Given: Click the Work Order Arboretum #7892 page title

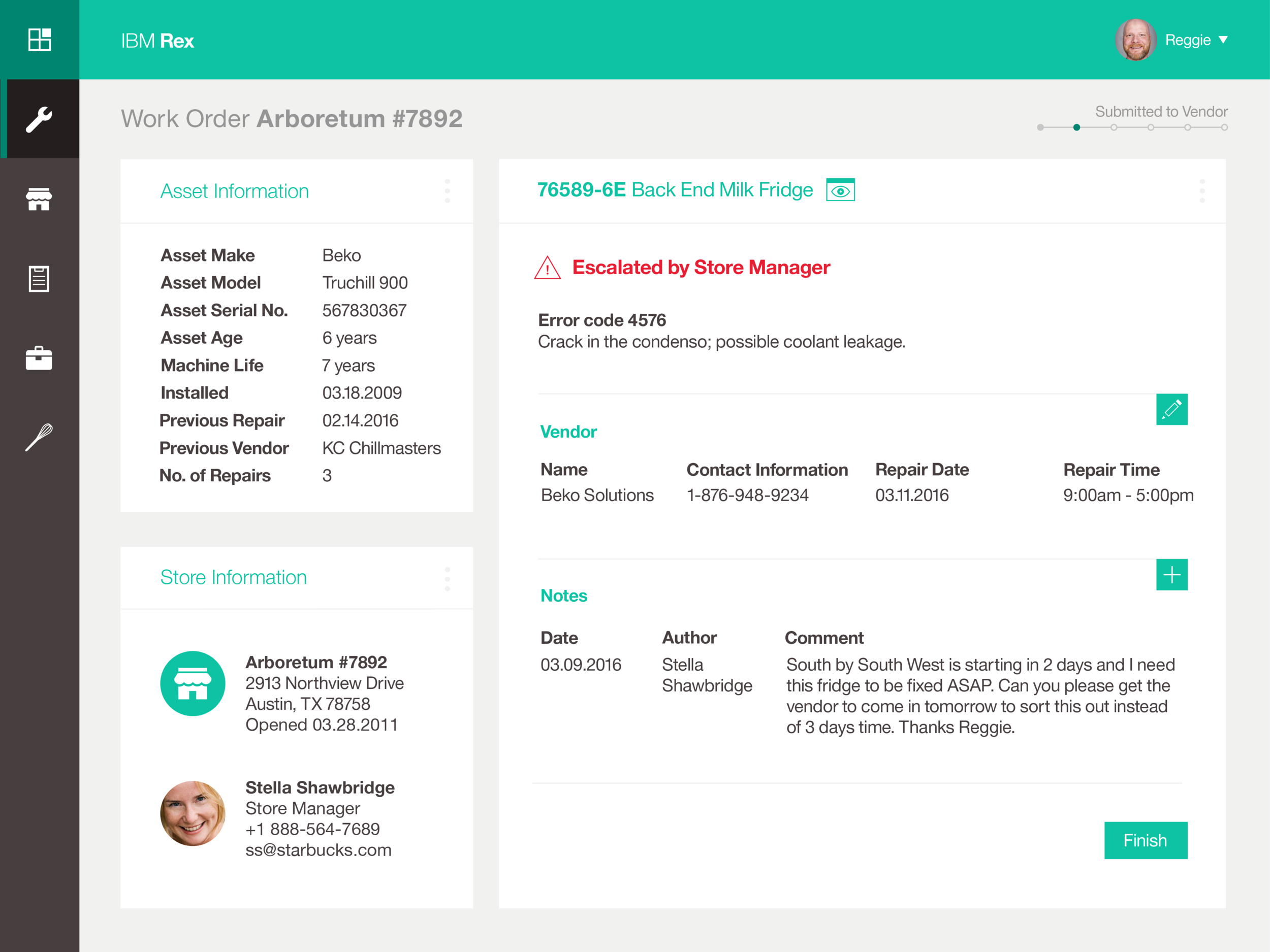Looking at the screenshot, I should pos(292,119).
